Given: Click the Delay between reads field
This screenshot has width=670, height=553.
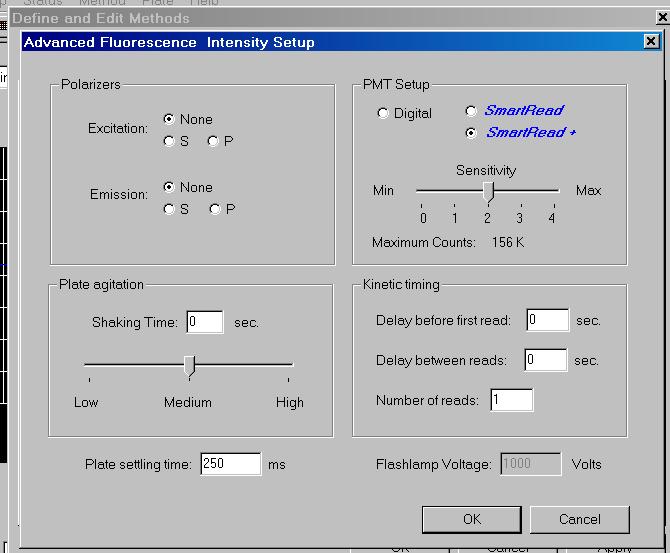Looking at the screenshot, I should pyautogui.click(x=546, y=360).
